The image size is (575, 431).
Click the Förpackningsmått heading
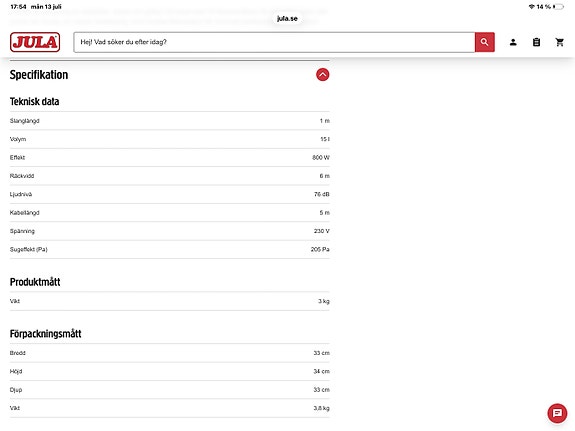click(x=45, y=334)
